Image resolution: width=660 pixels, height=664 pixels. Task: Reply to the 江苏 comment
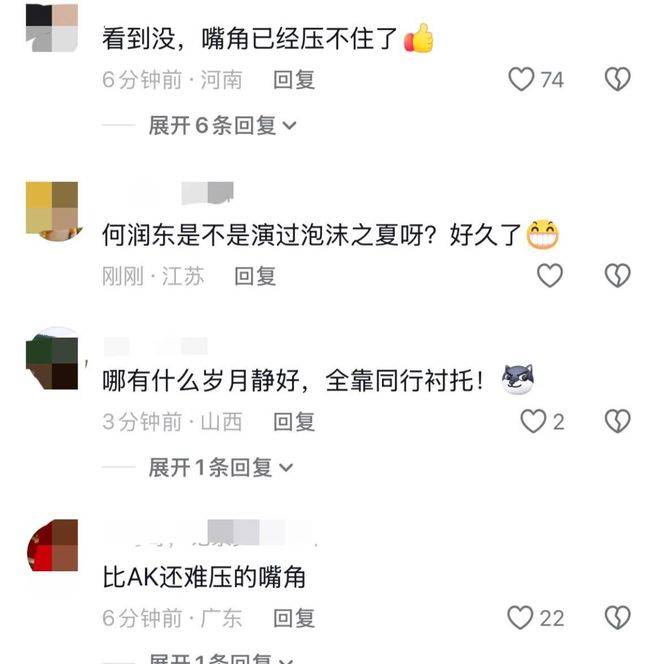click(255, 276)
